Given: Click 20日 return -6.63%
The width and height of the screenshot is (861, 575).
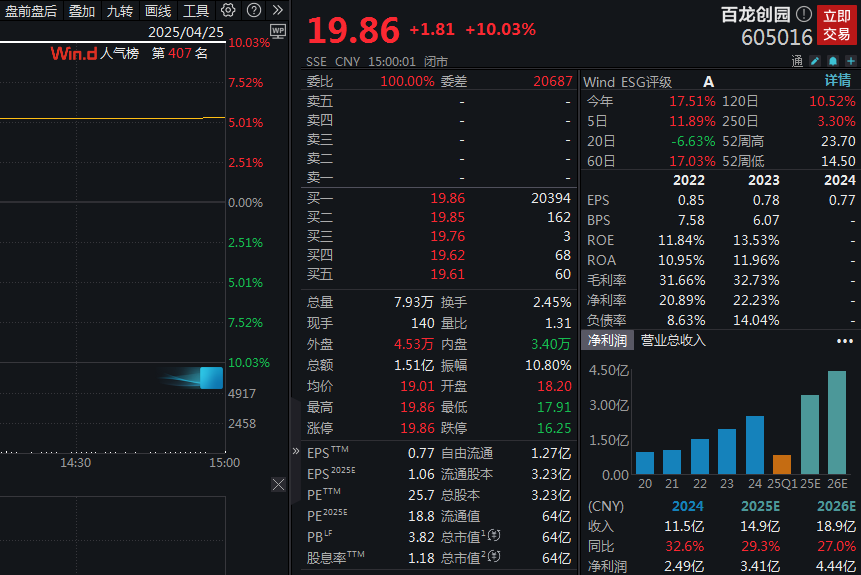Looking at the screenshot, I should (x=693, y=141).
